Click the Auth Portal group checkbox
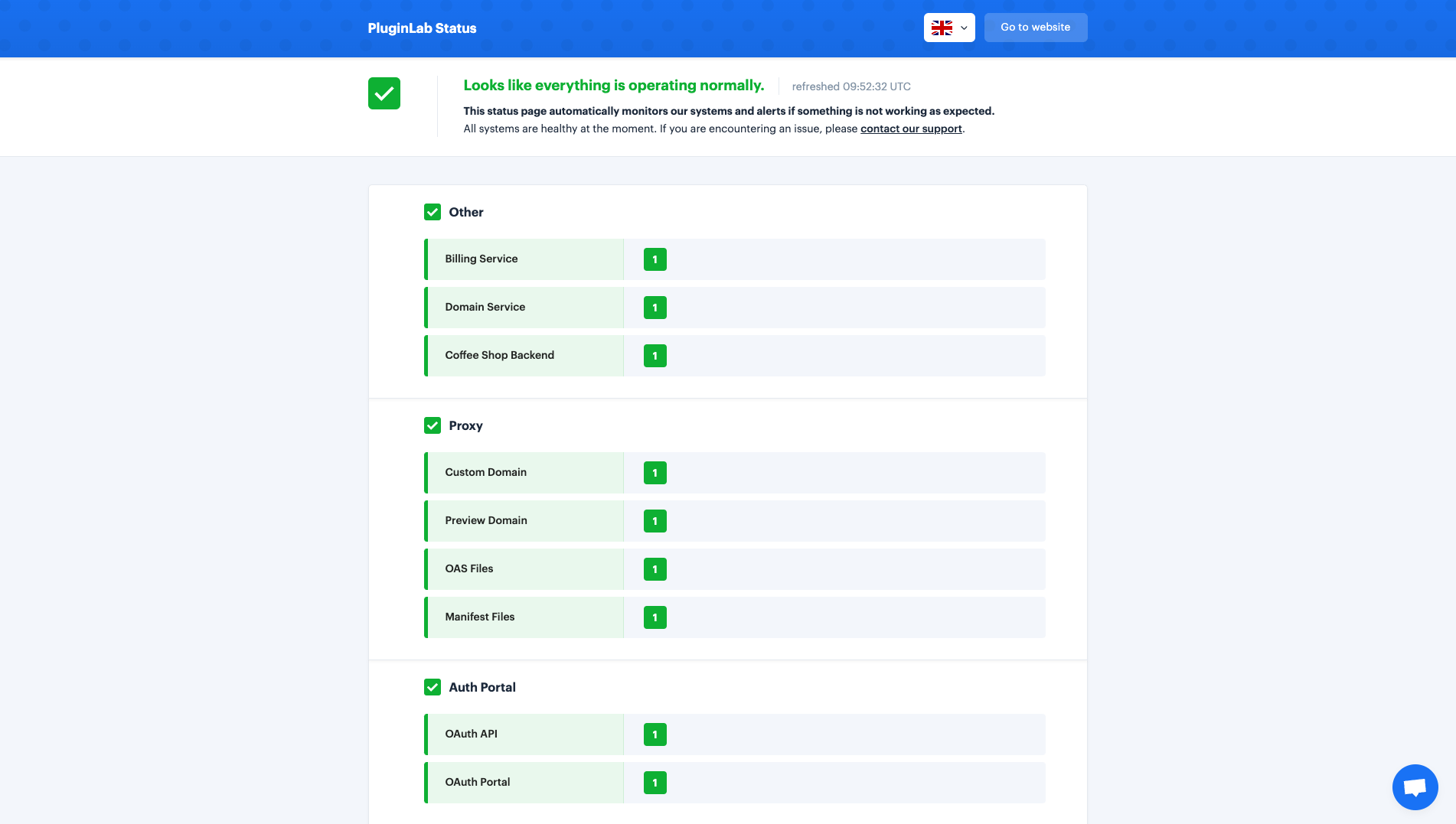 (x=433, y=687)
